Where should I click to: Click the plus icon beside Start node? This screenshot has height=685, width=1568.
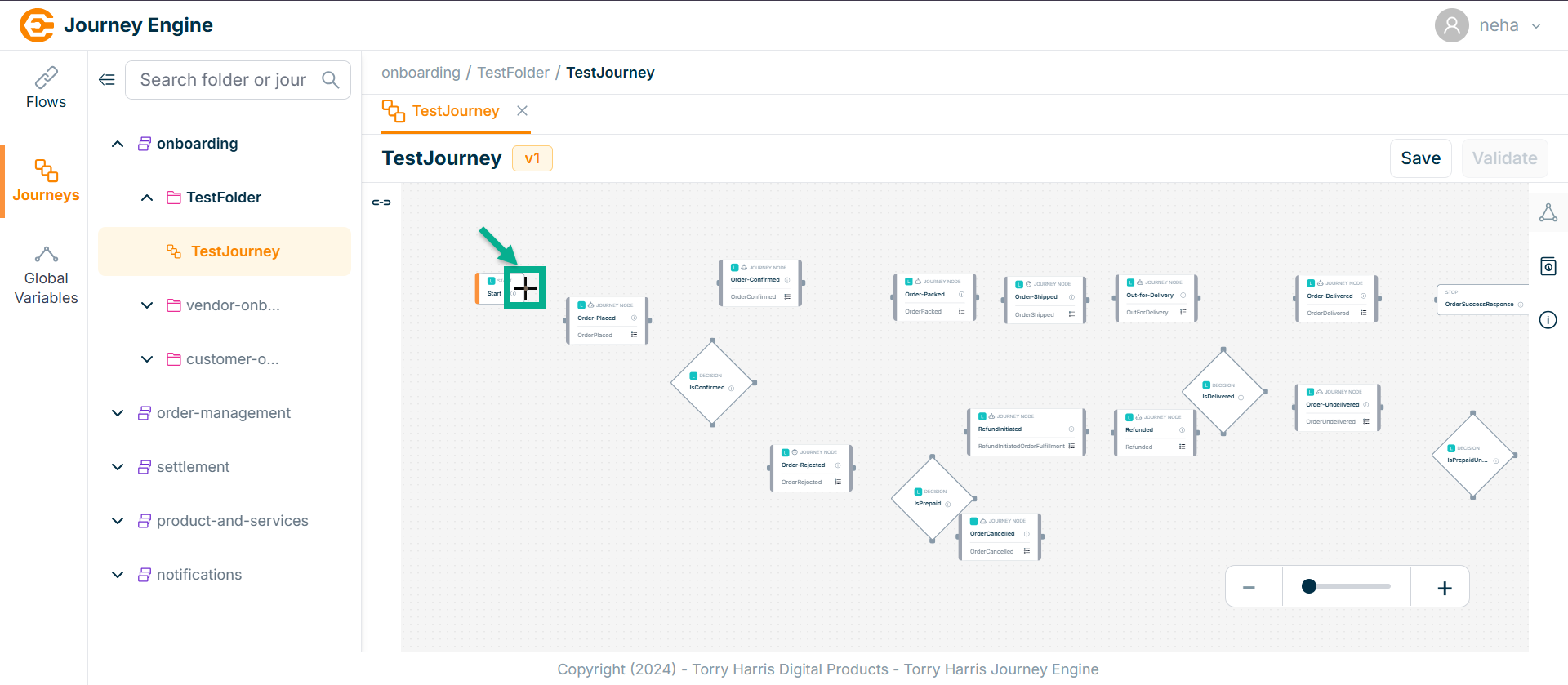click(x=524, y=287)
